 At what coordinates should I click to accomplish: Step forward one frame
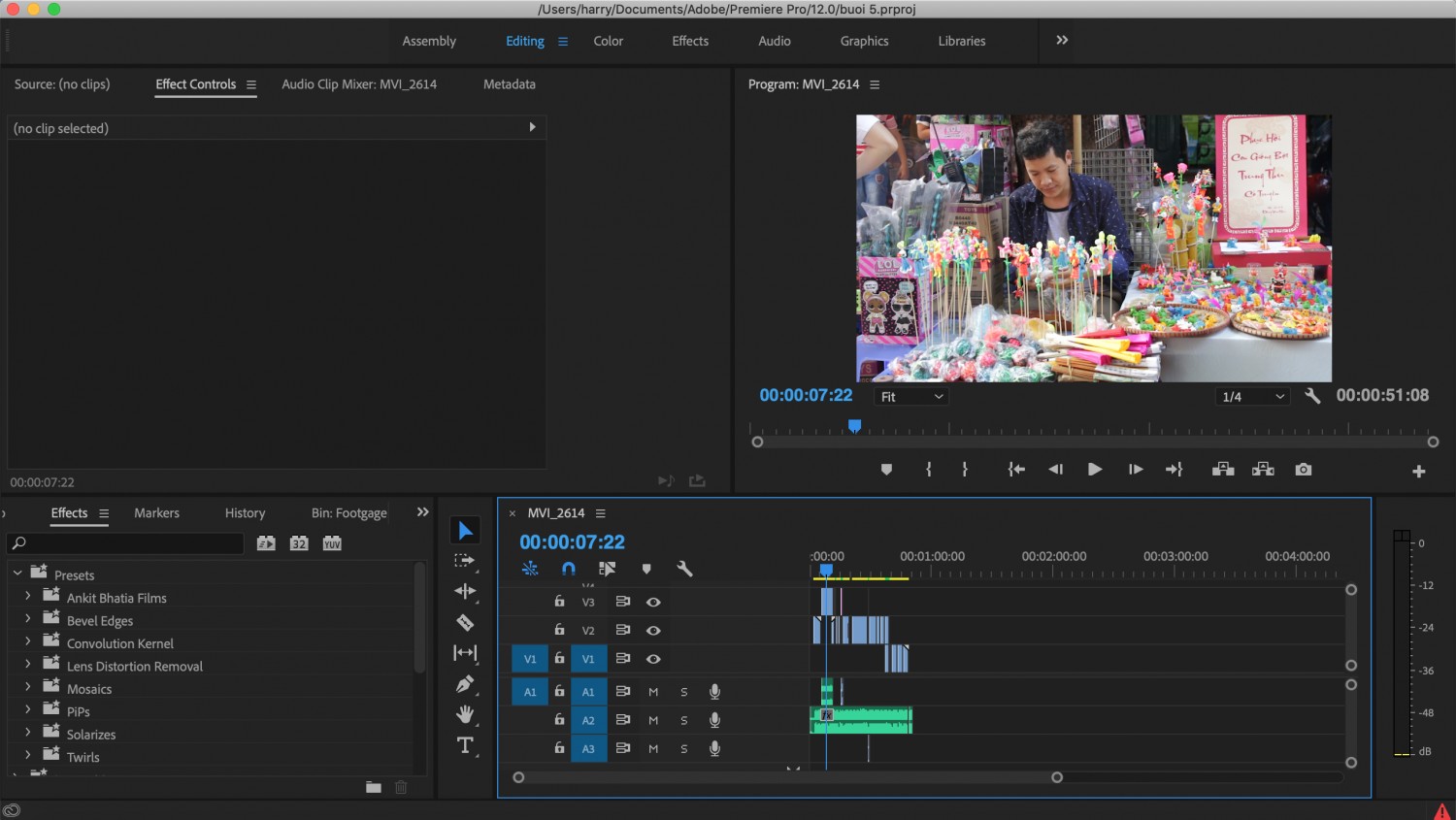point(1135,470)
